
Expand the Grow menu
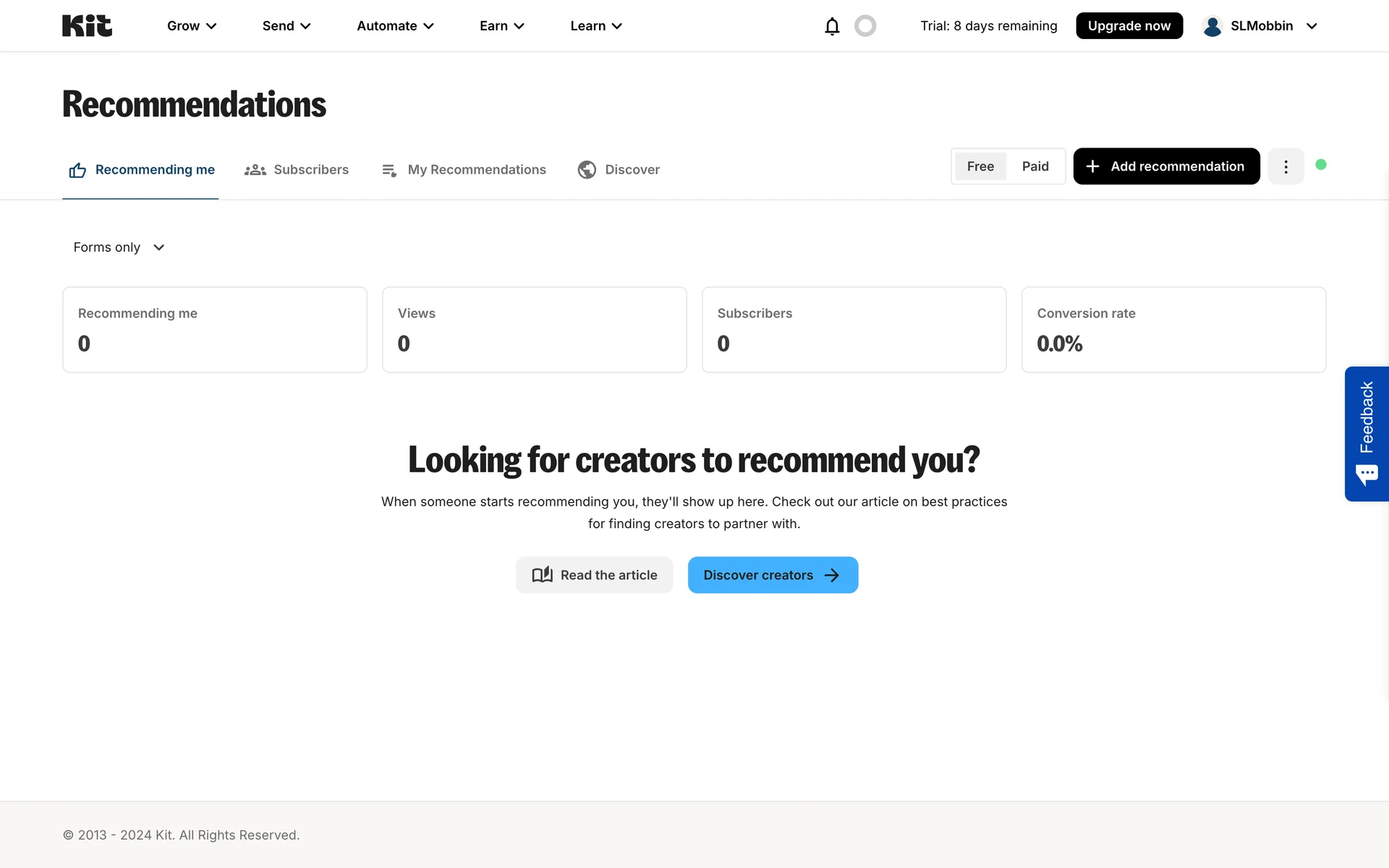point(192,26)
